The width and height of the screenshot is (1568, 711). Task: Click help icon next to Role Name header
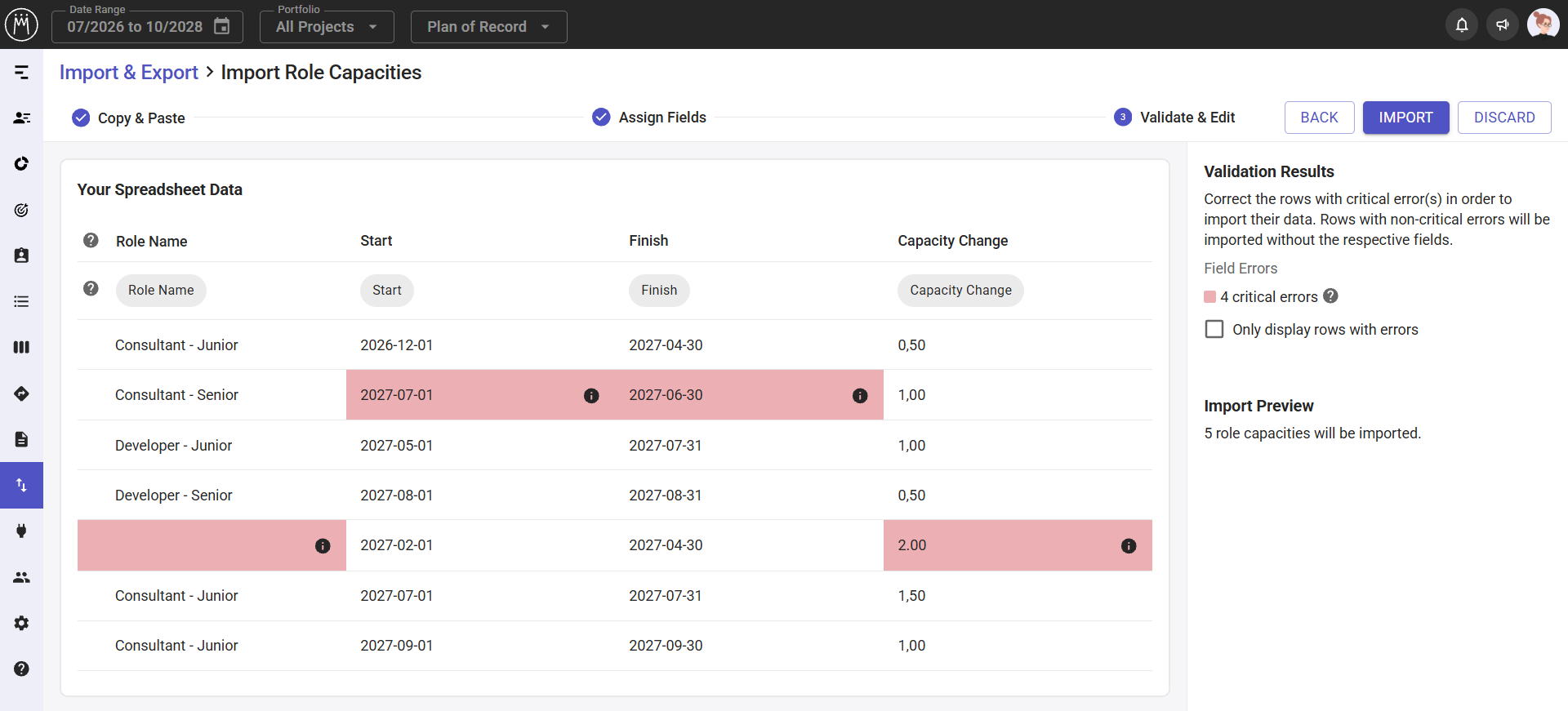(x=91, y=240)
